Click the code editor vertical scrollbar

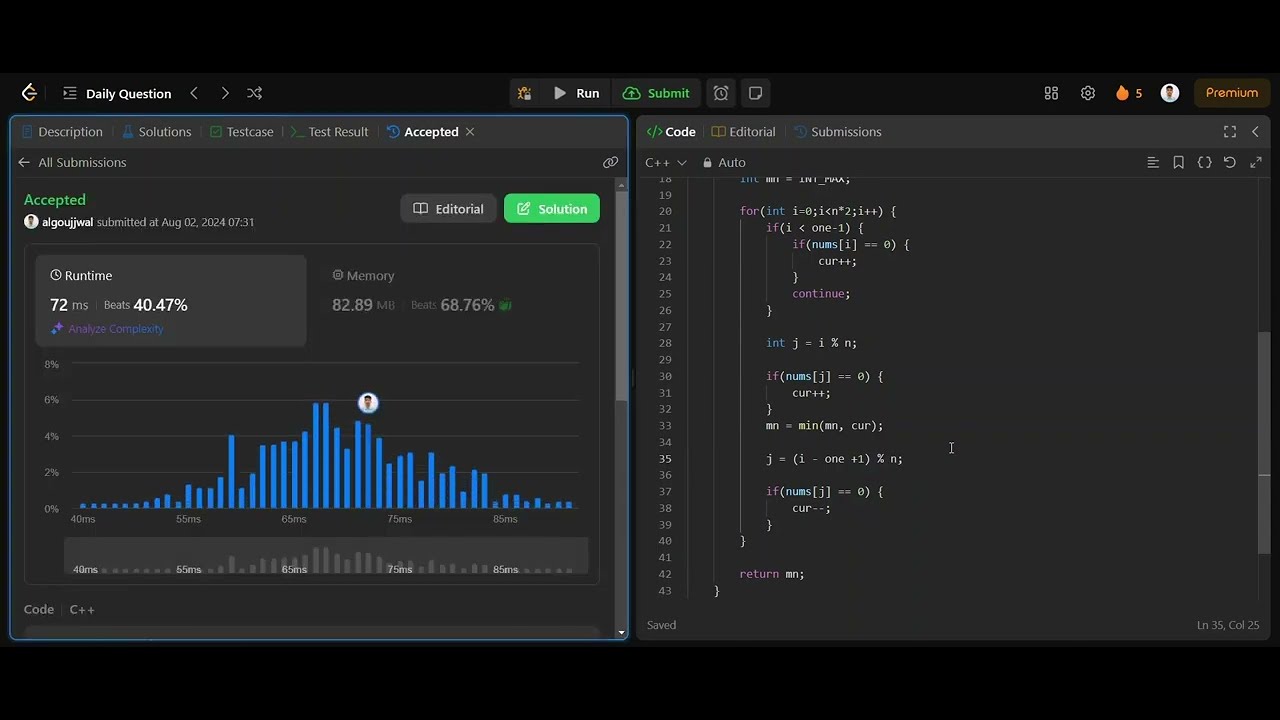pyautogui.click(x=1264, y=443)
